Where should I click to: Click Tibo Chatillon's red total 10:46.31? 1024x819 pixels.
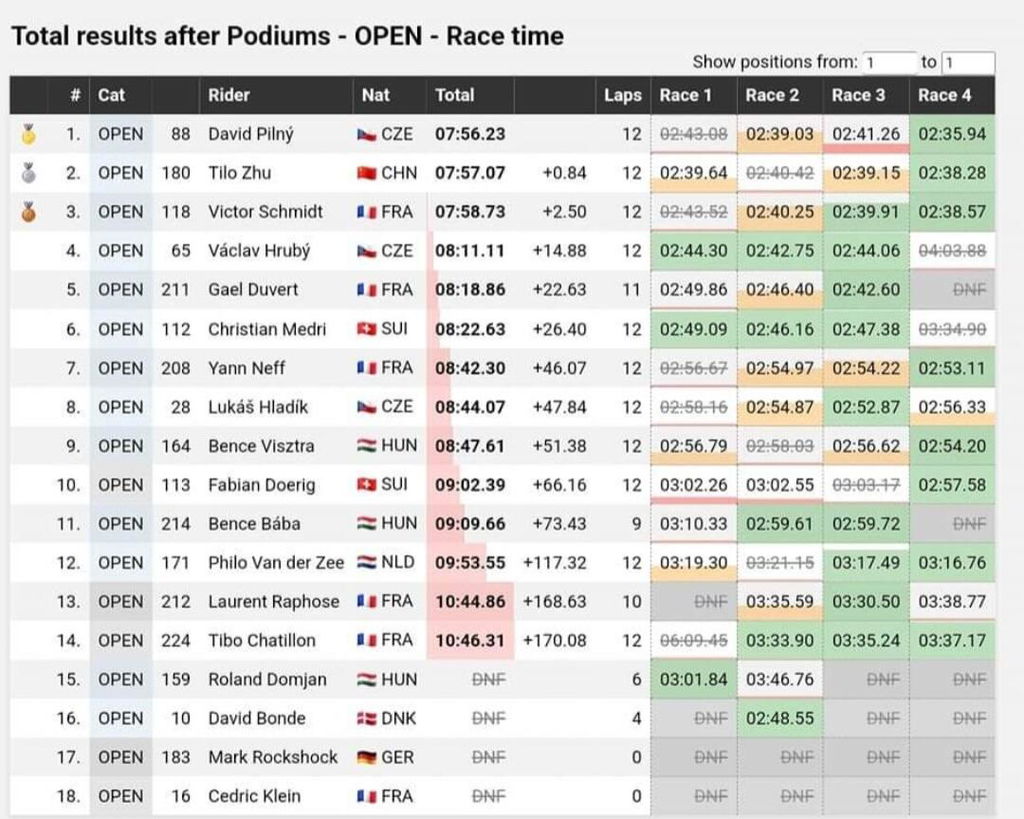tap(470, 641)
